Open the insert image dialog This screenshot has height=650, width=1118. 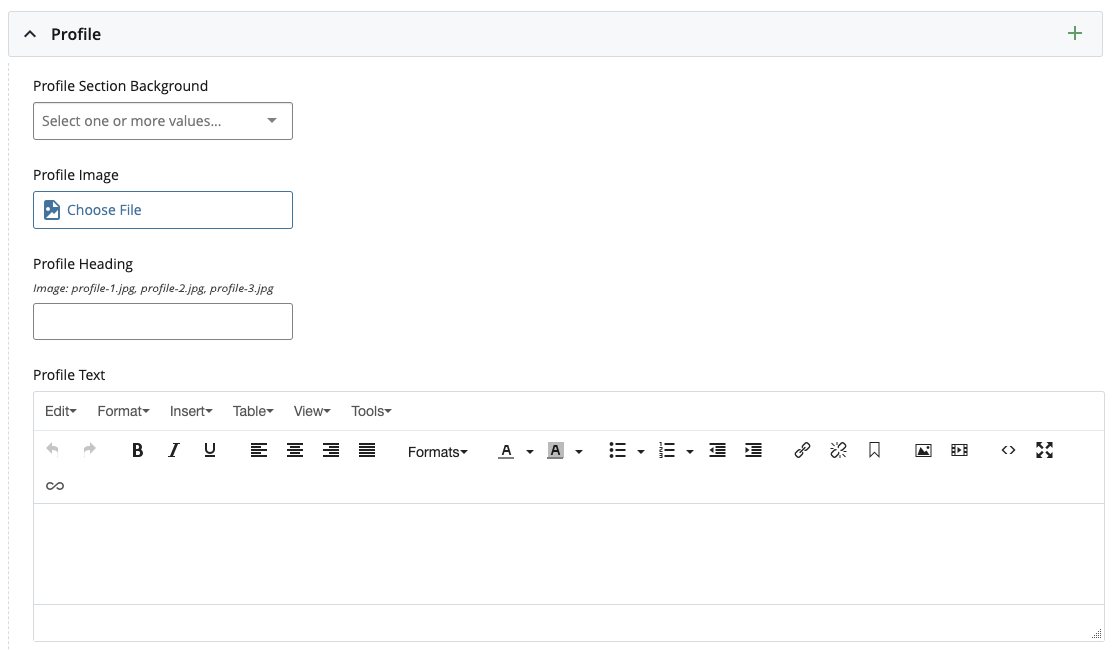click(x=923, y=451)
